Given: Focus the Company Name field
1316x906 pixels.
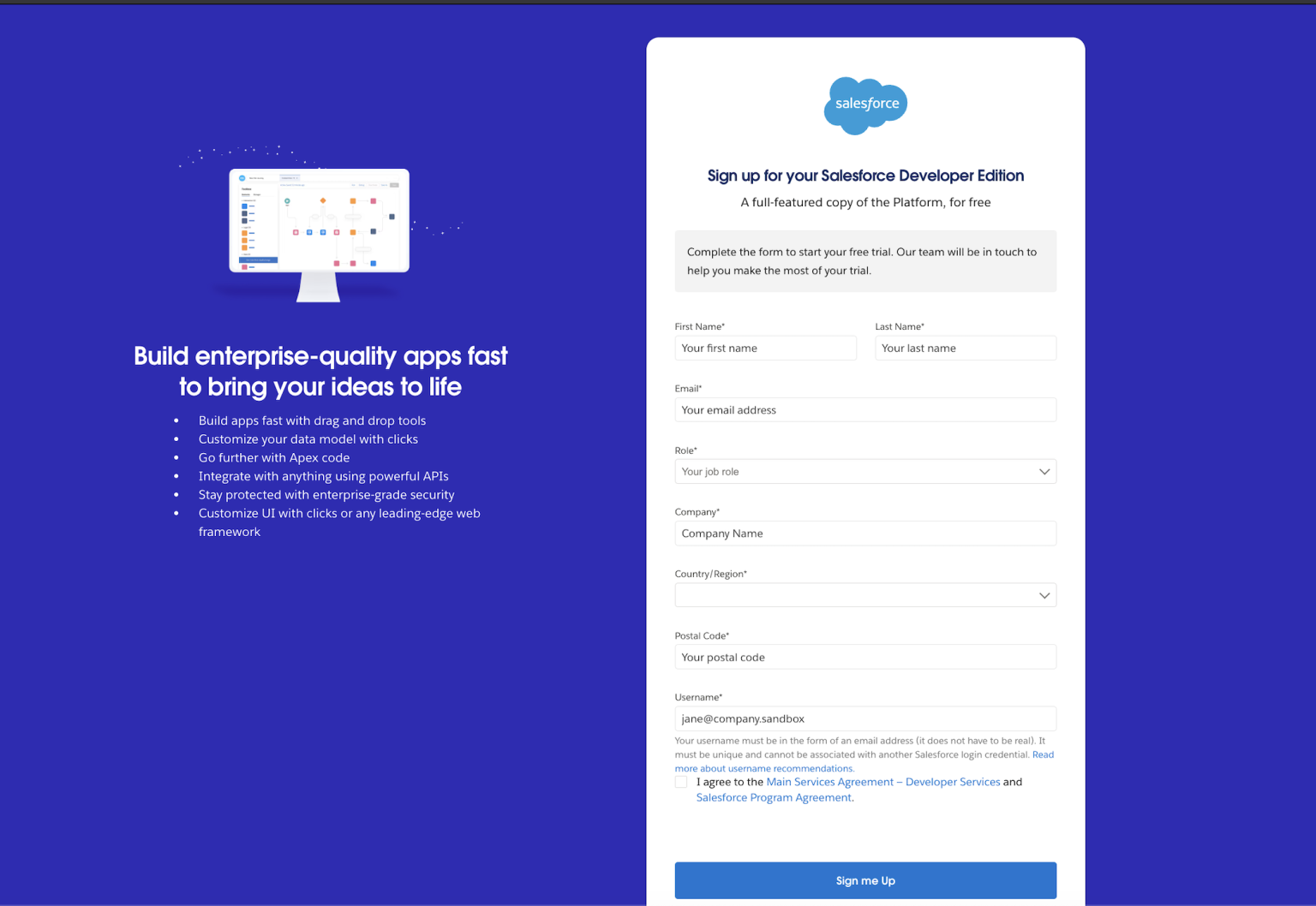Looking at the screenshot, I should (865, 533).
